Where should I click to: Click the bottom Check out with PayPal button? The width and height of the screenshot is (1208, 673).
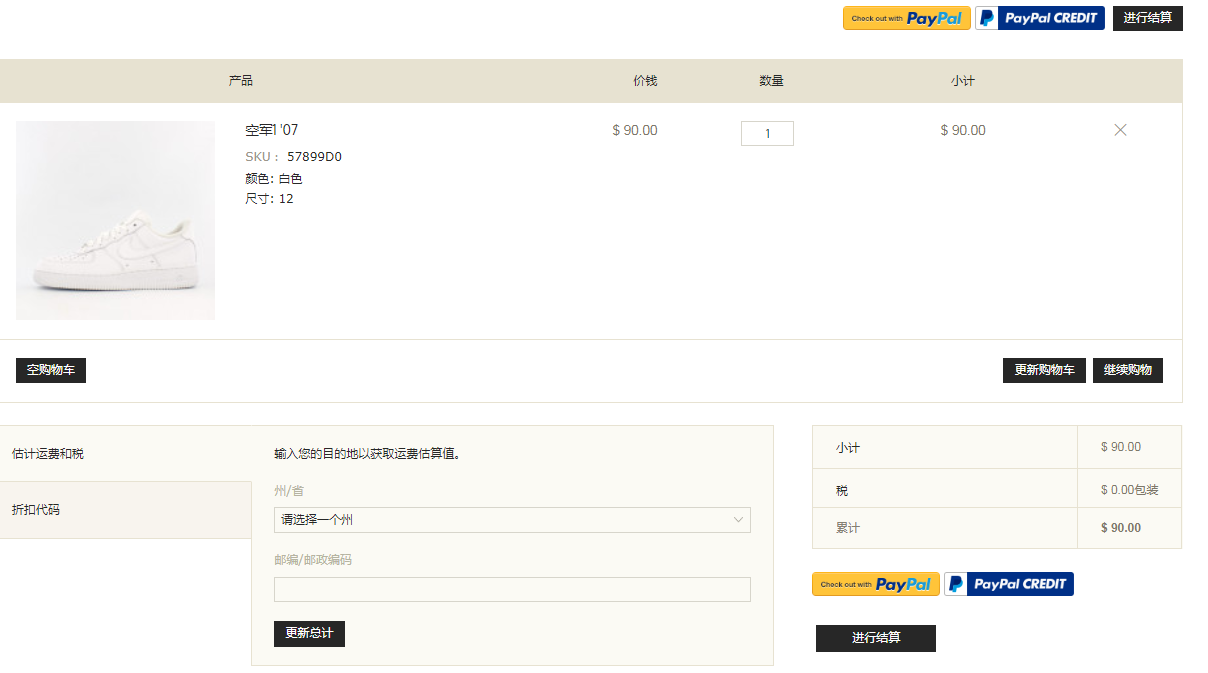(876, 584)
